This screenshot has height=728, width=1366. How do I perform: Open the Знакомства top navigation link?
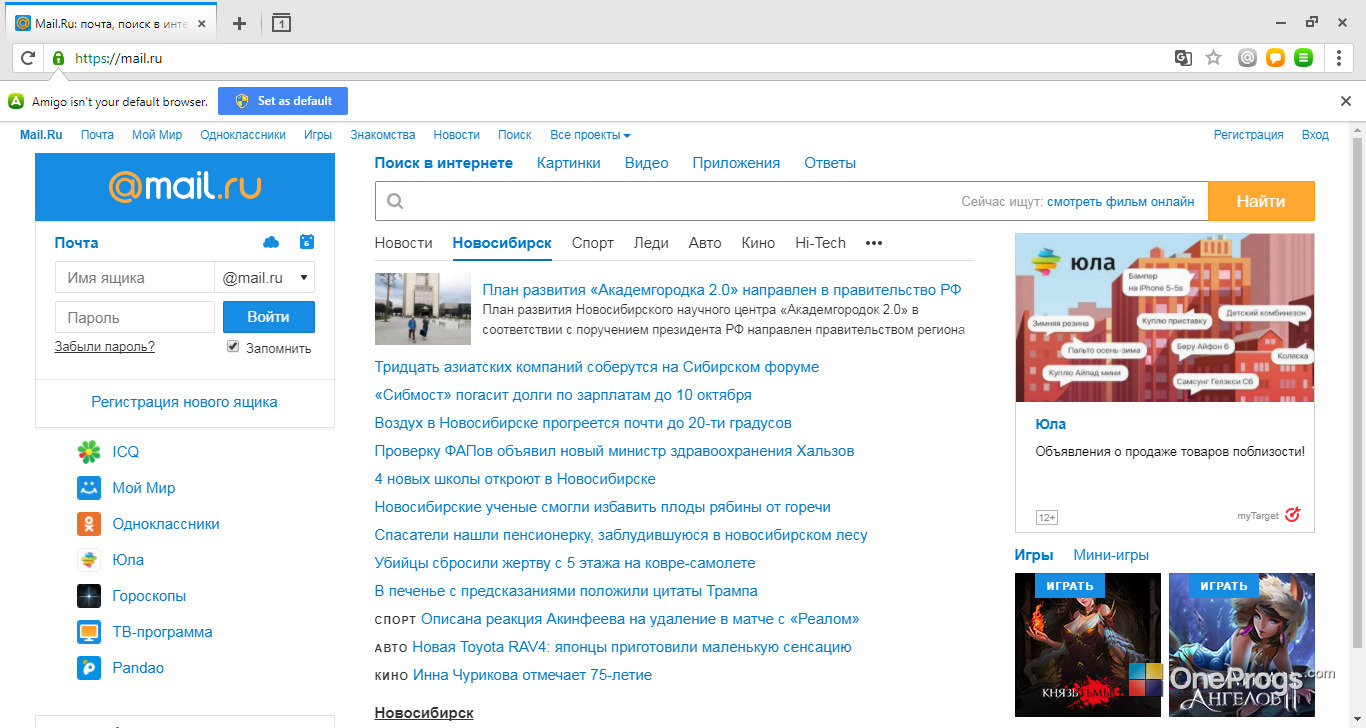pos(383,135)
